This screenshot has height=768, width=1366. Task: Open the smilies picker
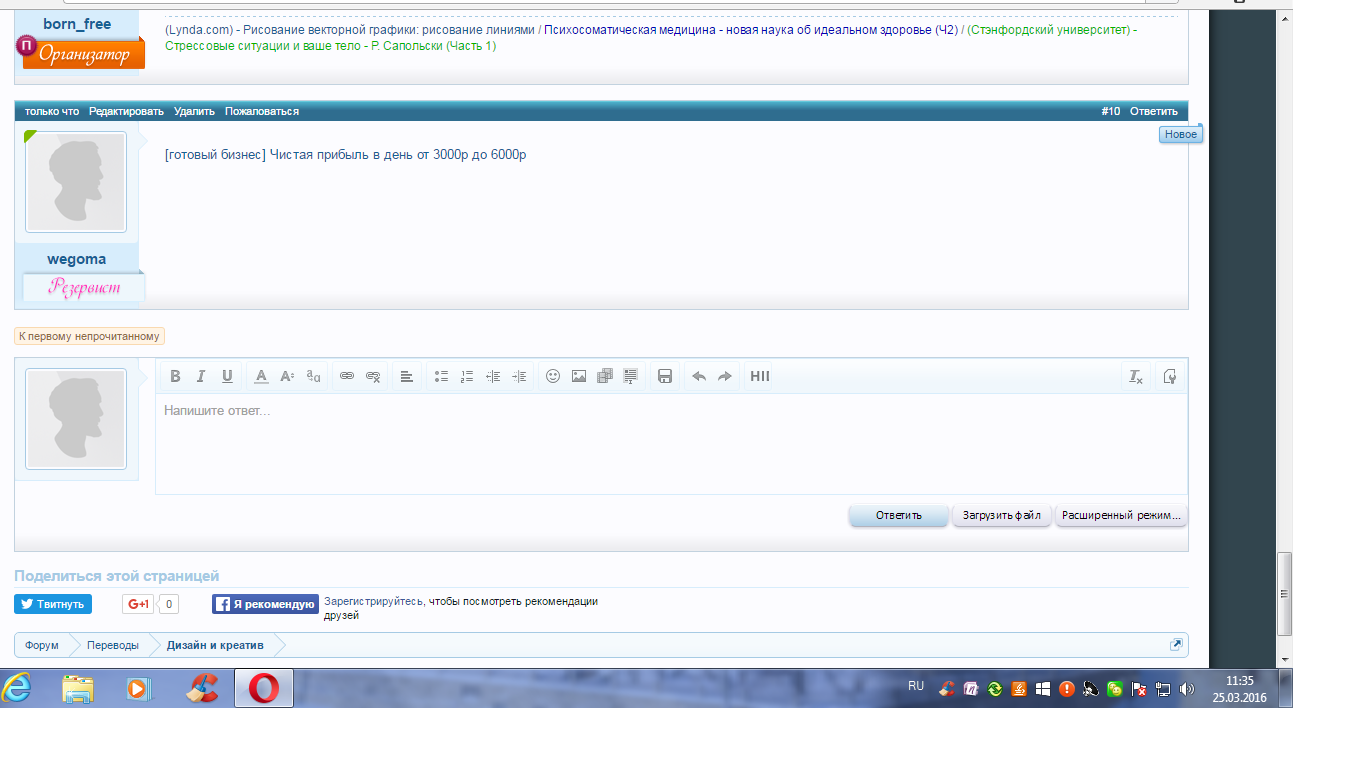tap(552, 377)
